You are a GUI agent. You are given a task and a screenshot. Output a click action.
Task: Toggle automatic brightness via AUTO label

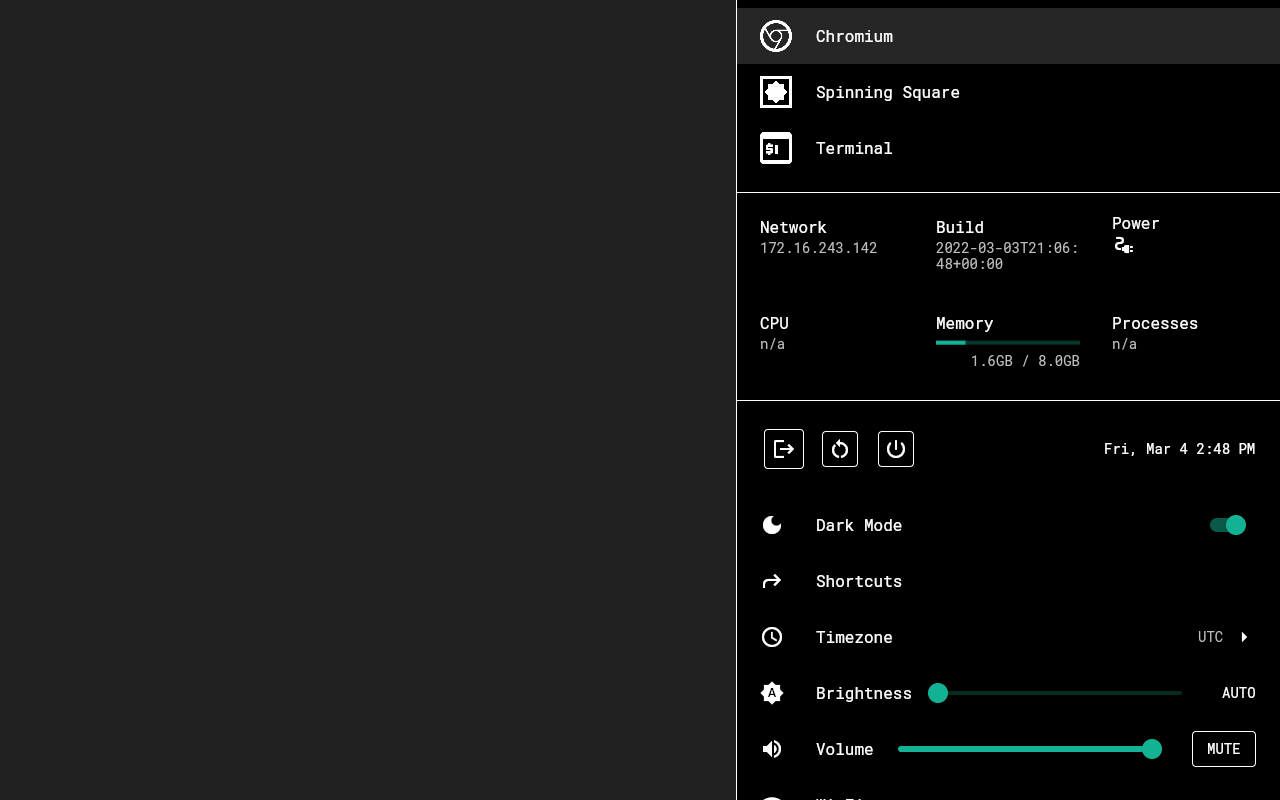(1239, 692)
